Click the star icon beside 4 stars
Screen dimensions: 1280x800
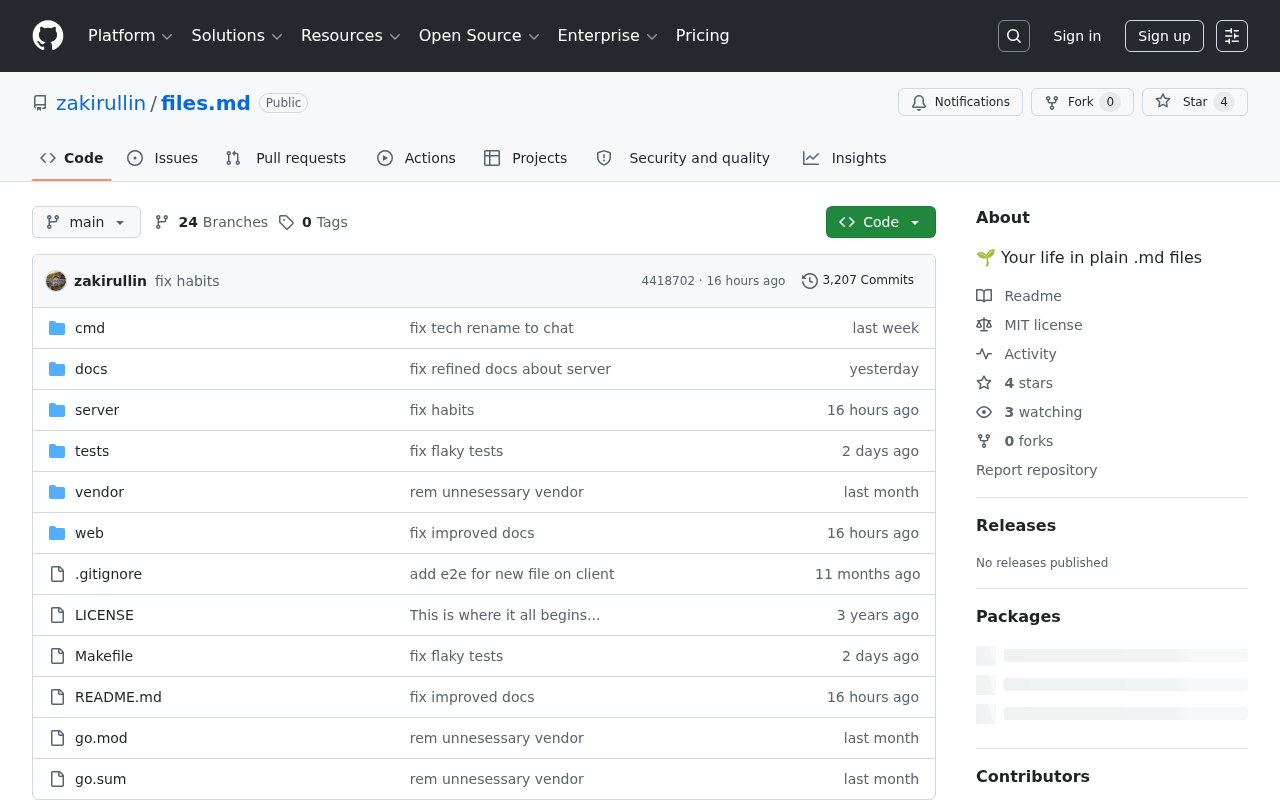[984, 383]
